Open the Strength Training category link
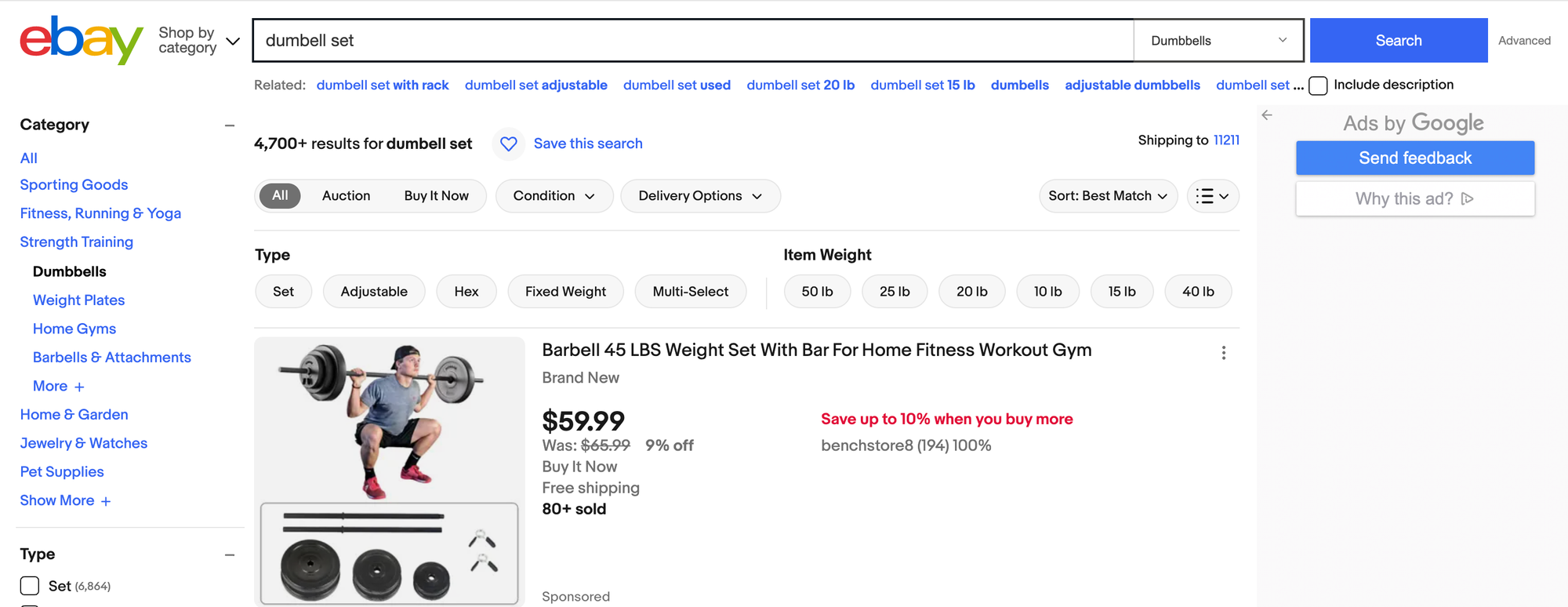 click(76, 242)
